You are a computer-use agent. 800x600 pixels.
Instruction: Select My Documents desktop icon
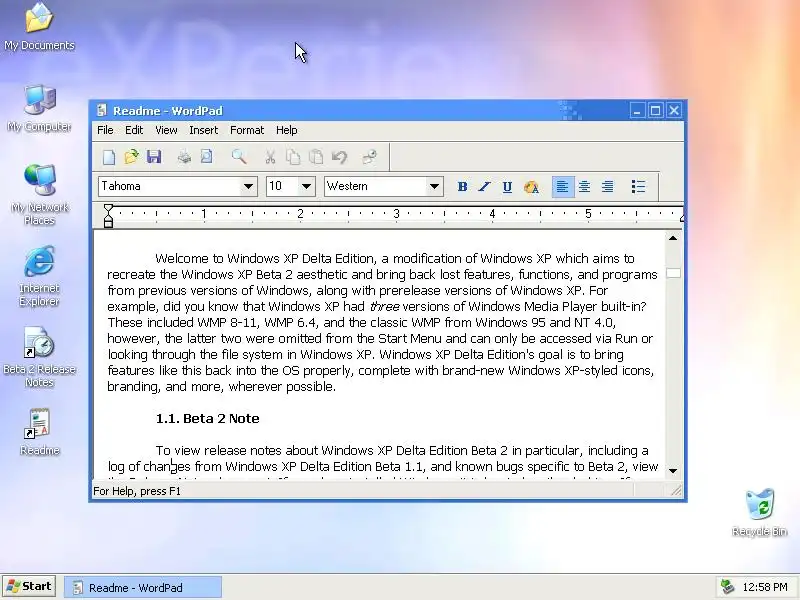pyautogui.click(x=39, y=27)
